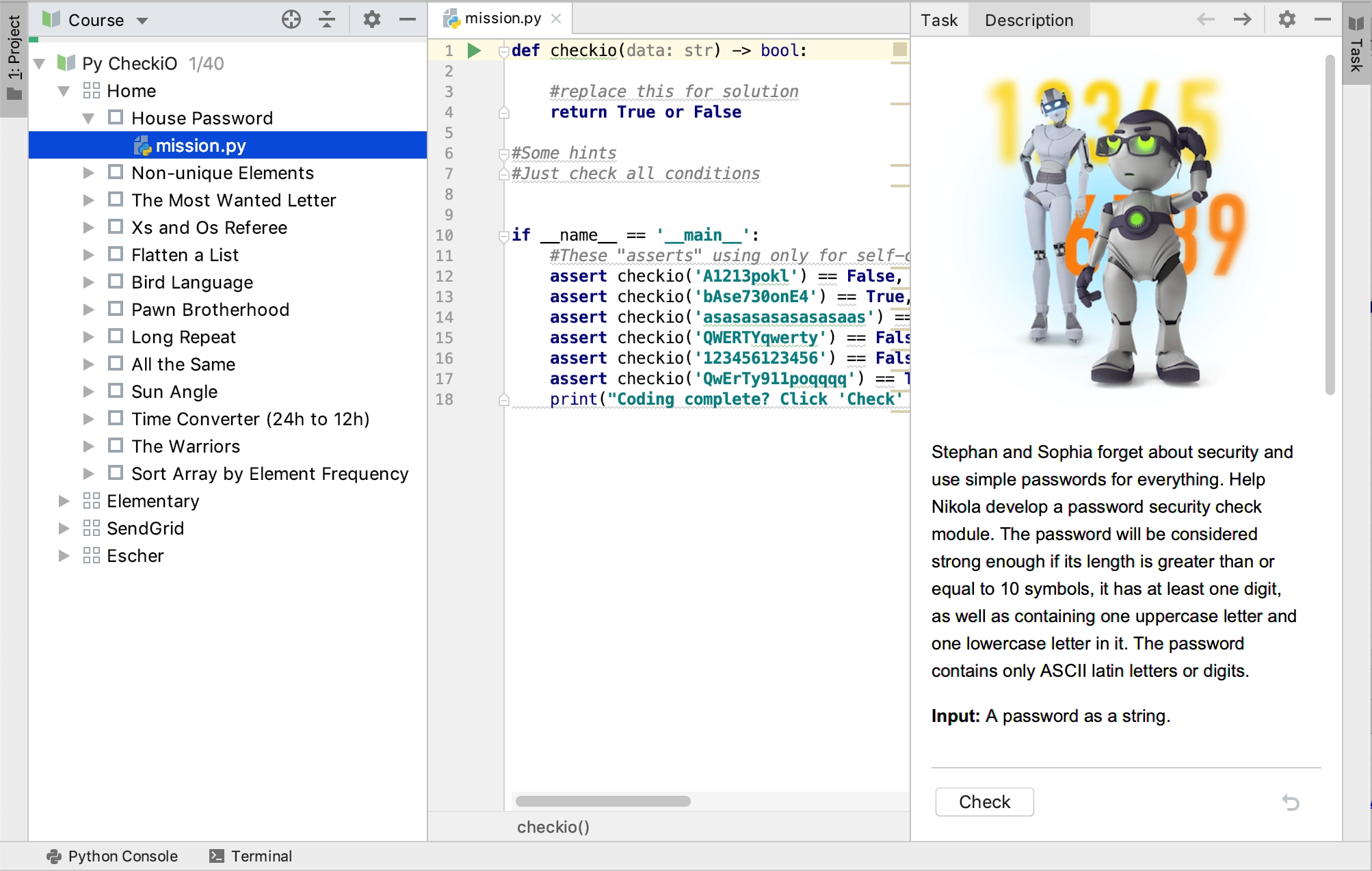
Task: Expand the House Password tree item
Action: [88, 117]
